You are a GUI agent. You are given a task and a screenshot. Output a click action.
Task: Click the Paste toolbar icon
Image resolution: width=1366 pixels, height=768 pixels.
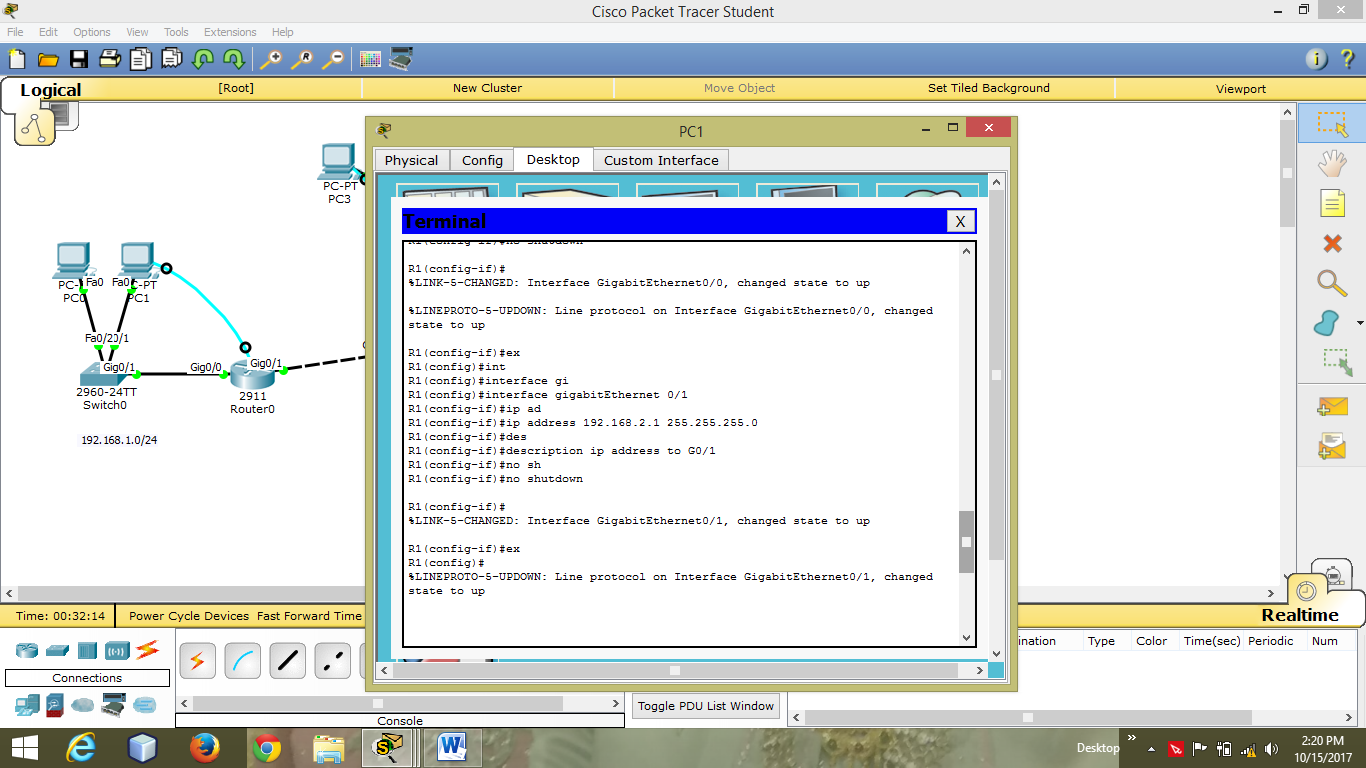tap(172, 59)
